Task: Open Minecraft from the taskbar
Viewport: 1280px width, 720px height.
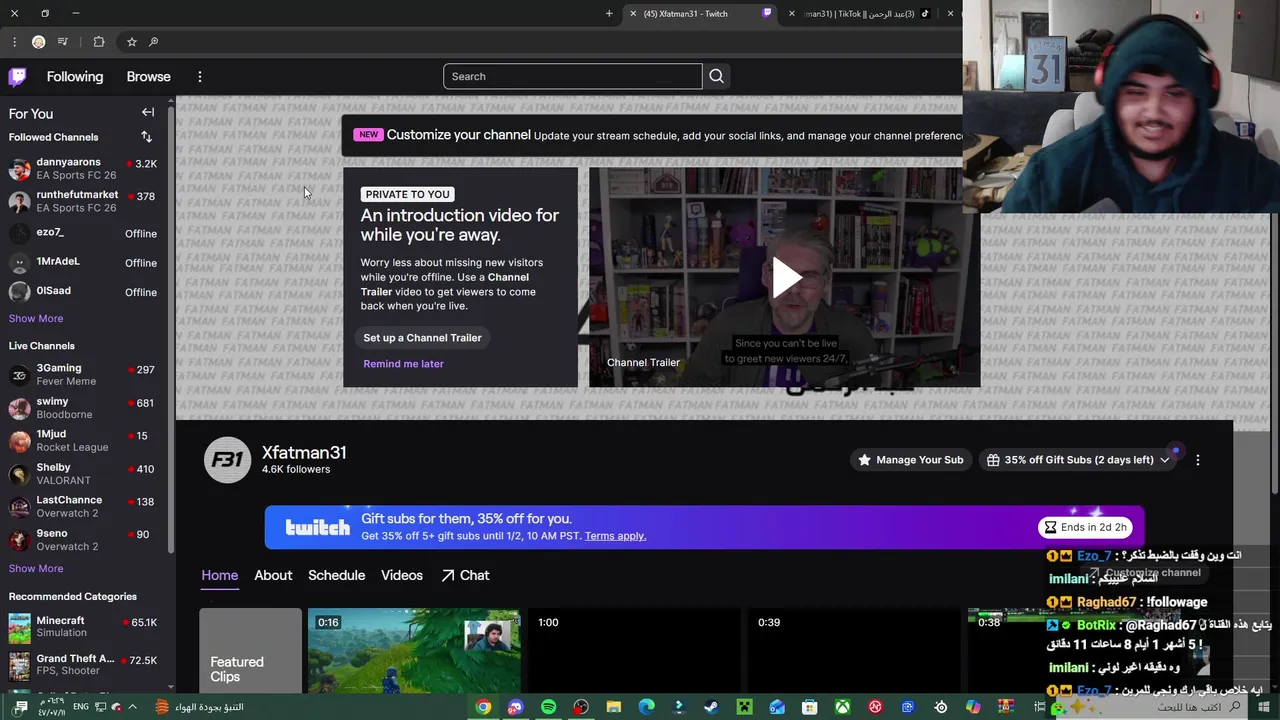Action: pos(744,707)
